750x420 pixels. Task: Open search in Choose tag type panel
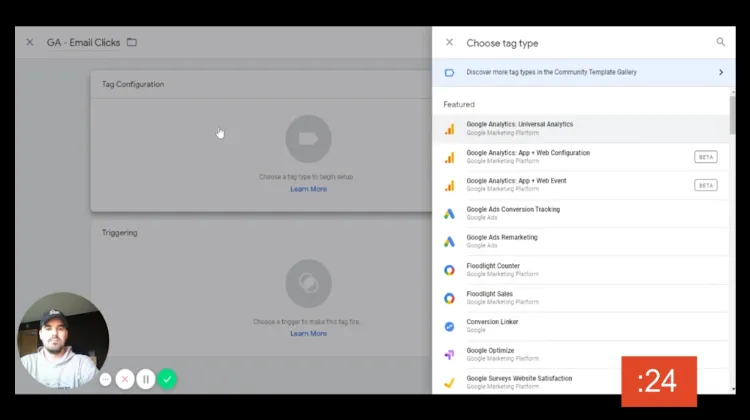tap(720, 42)
